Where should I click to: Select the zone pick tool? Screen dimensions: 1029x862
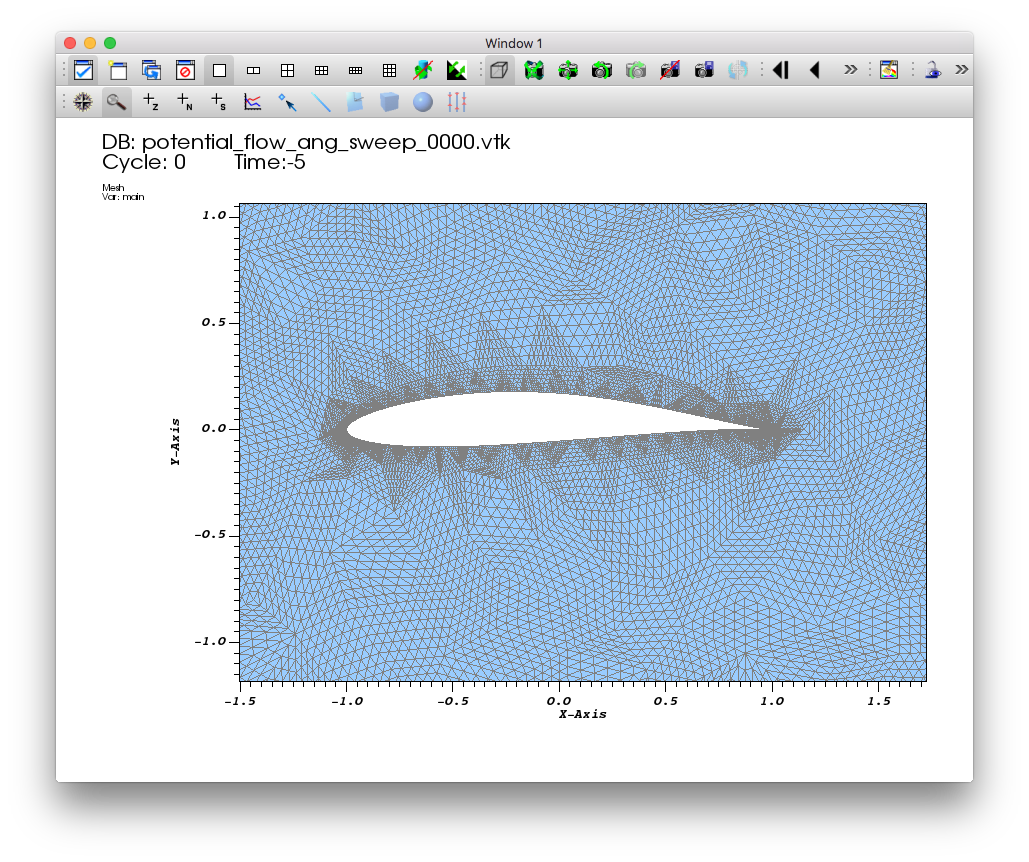151,102
